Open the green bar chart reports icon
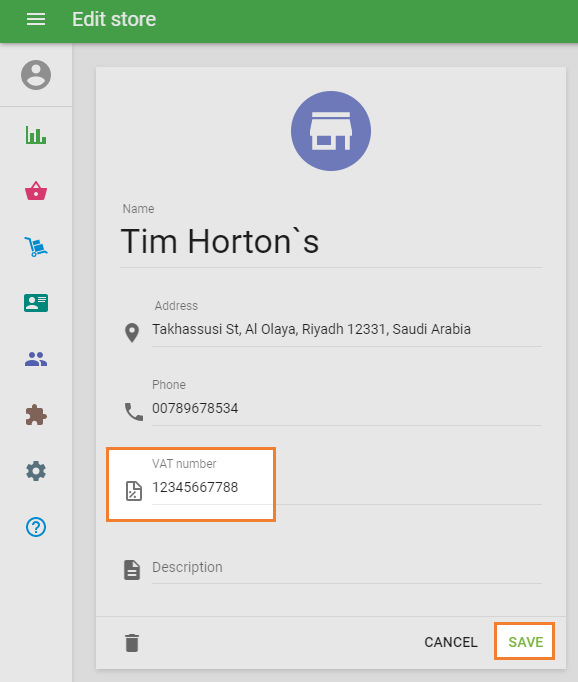 36,135
